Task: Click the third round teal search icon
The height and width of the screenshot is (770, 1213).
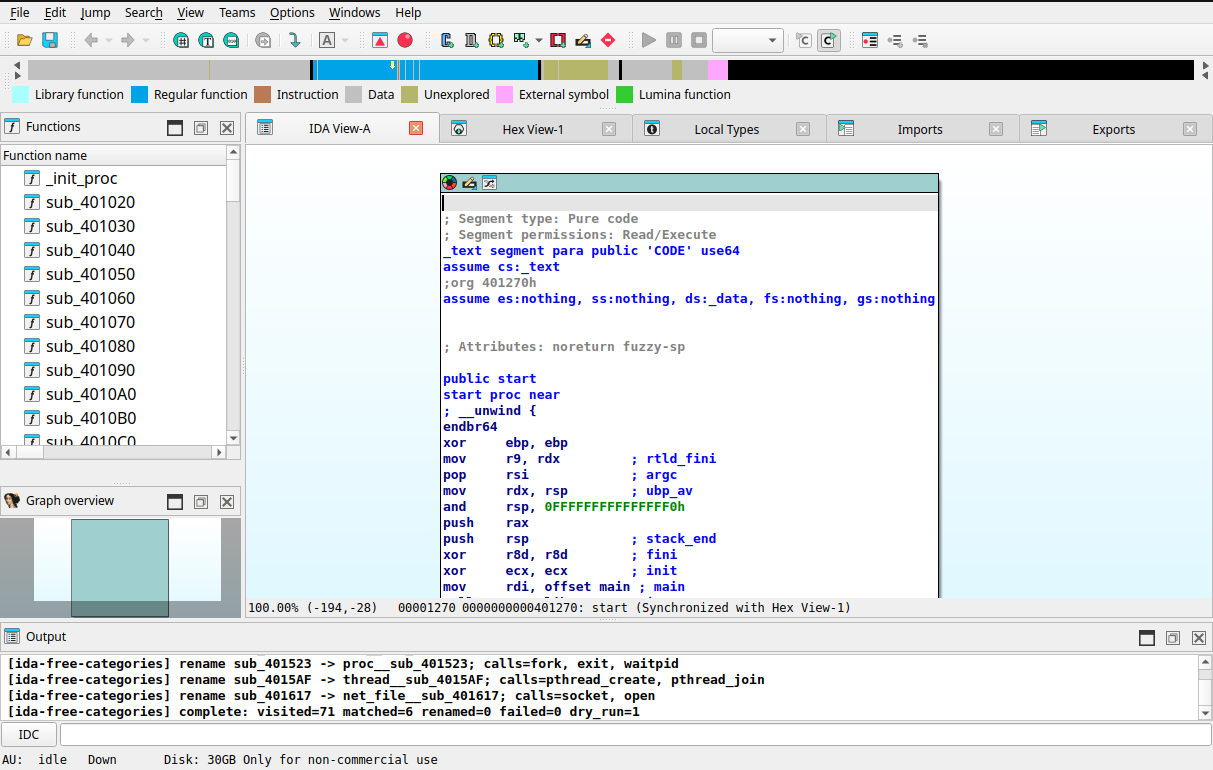Action: pos(231,40)
